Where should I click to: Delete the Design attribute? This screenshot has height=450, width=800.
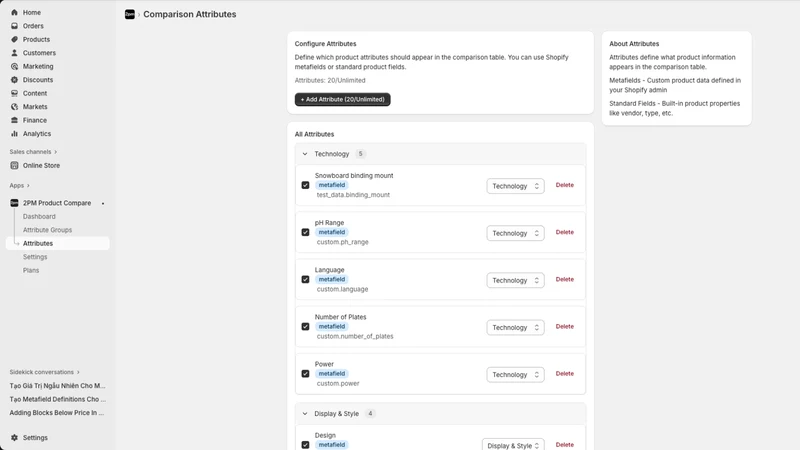[564, 445]
